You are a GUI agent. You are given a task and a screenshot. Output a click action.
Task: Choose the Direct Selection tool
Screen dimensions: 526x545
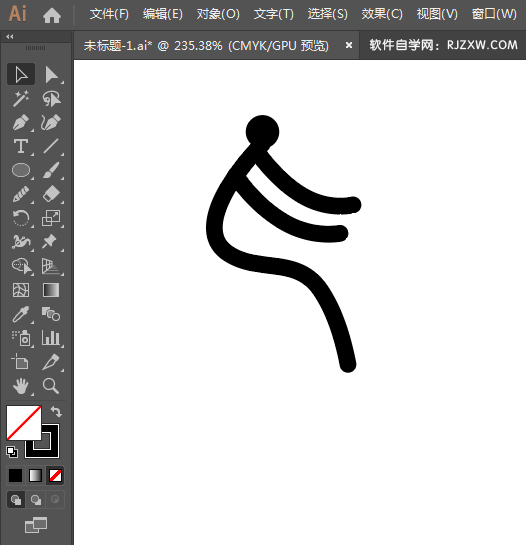point(51,75)
